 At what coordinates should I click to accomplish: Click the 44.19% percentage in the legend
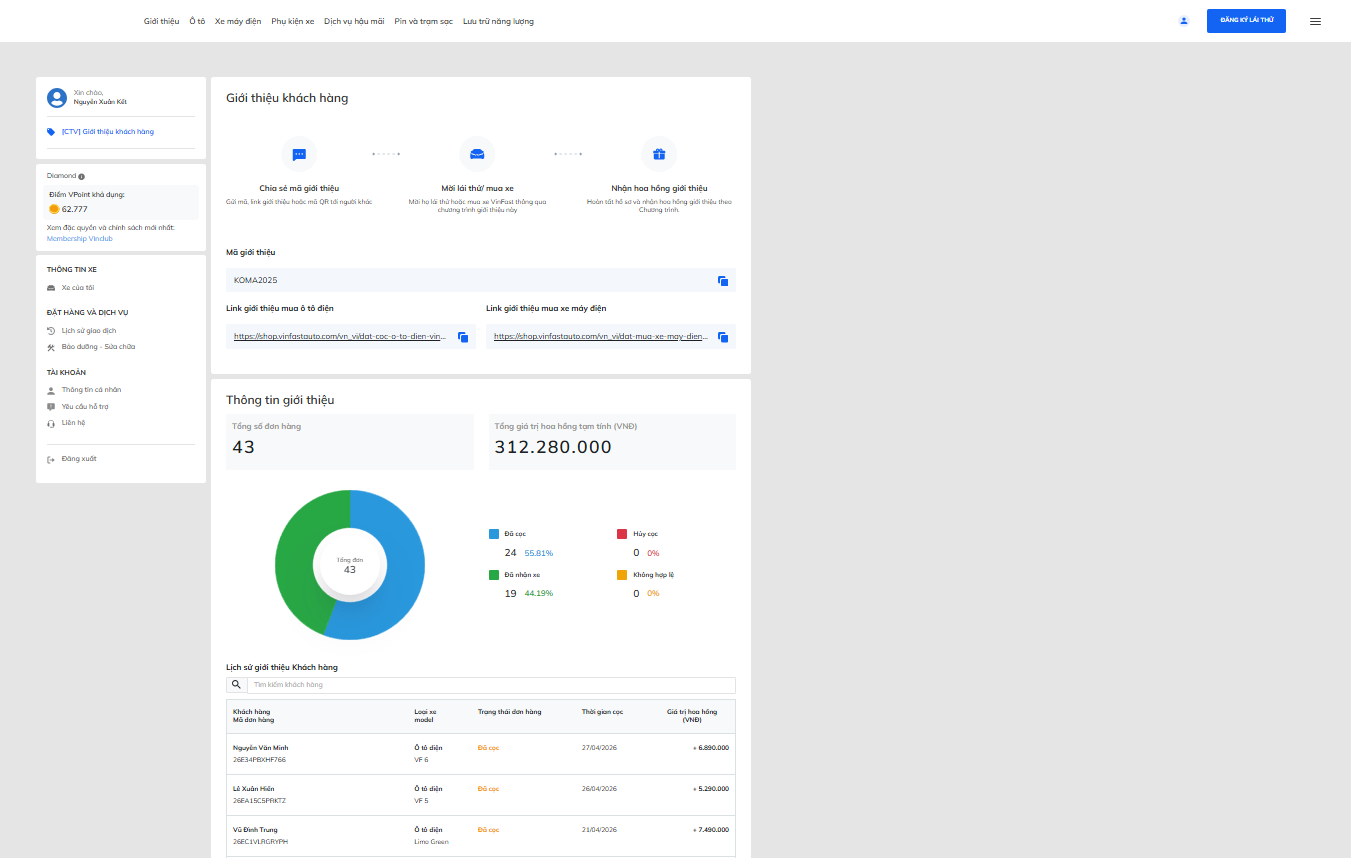point(539,594)
